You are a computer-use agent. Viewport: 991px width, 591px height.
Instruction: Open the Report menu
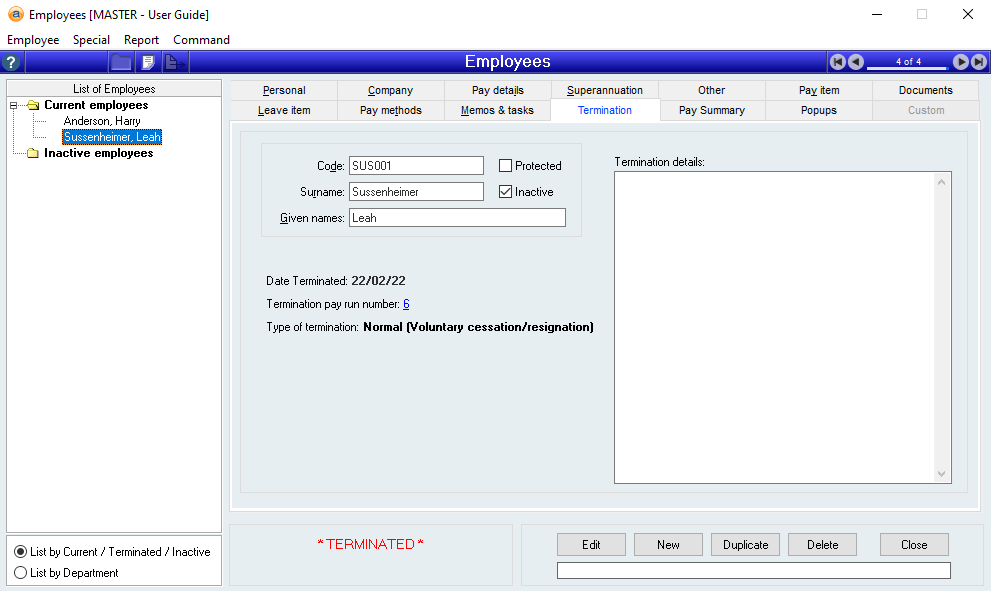141,40
